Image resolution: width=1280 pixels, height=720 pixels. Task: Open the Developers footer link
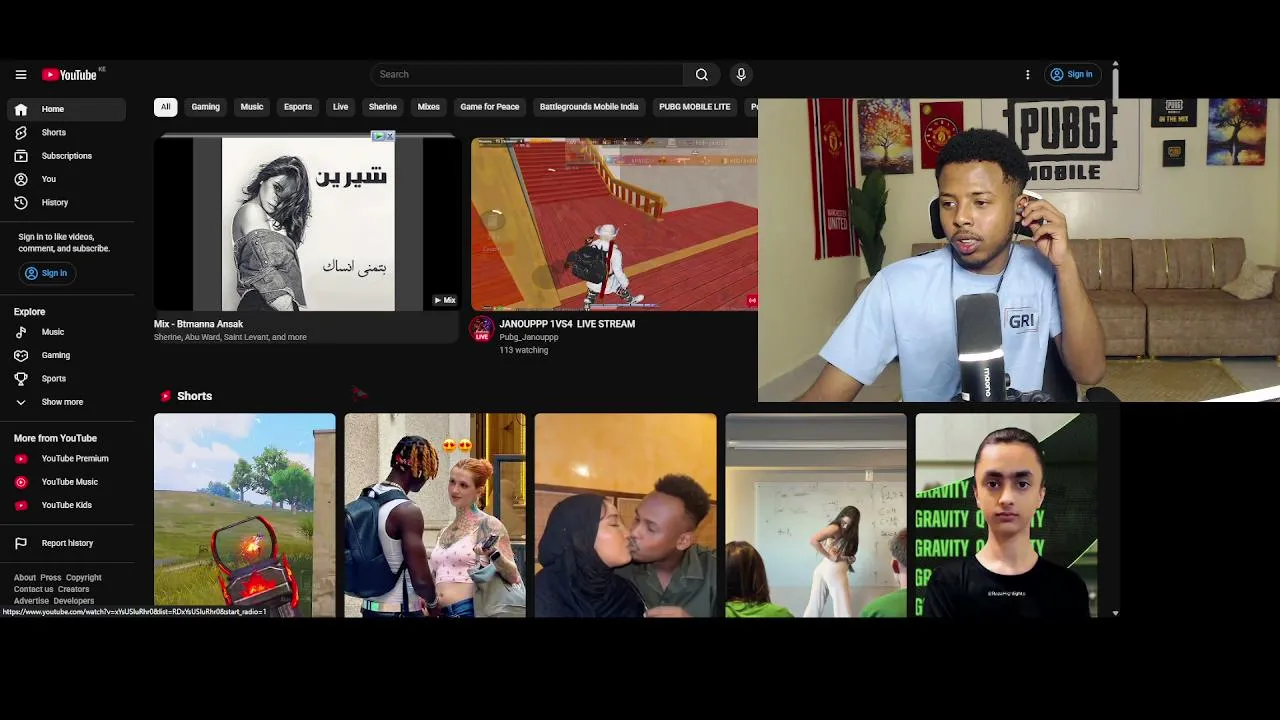tap(74, 601)
